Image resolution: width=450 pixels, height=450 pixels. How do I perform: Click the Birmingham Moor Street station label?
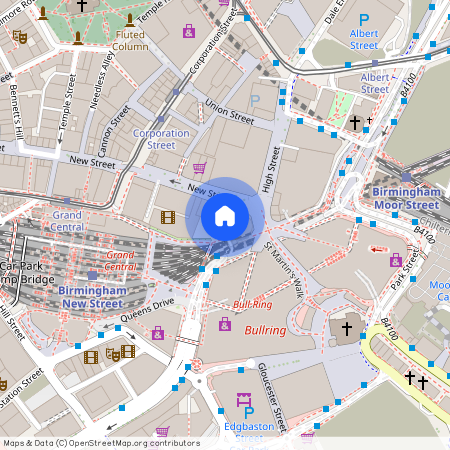coord(407,198)
